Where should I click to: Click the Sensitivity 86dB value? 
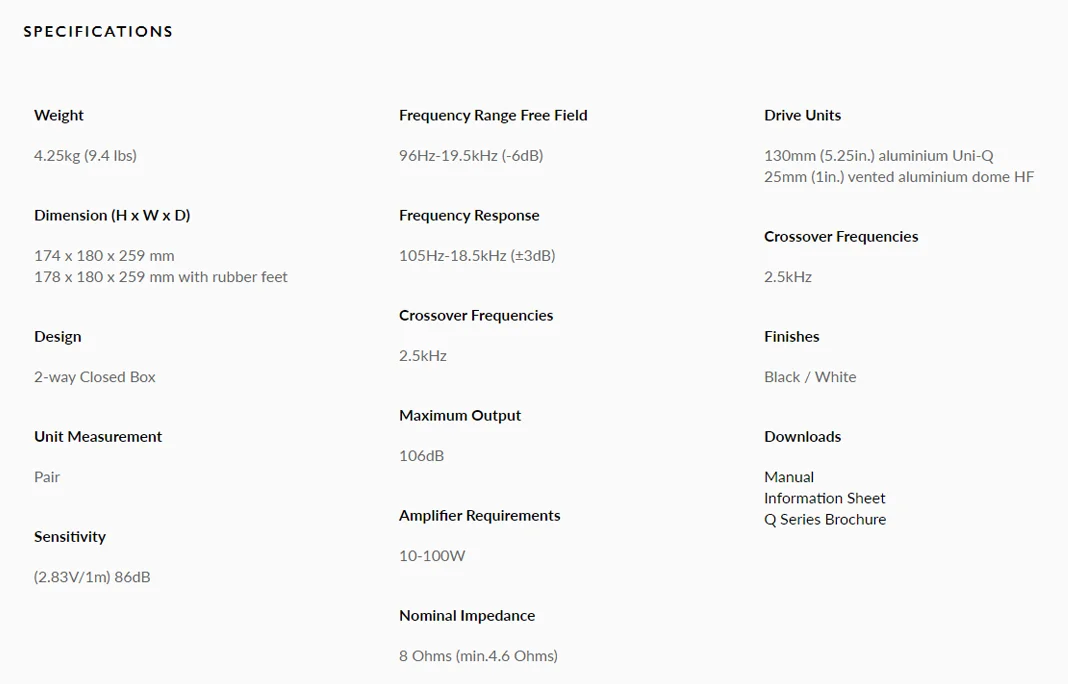(92, 577)
